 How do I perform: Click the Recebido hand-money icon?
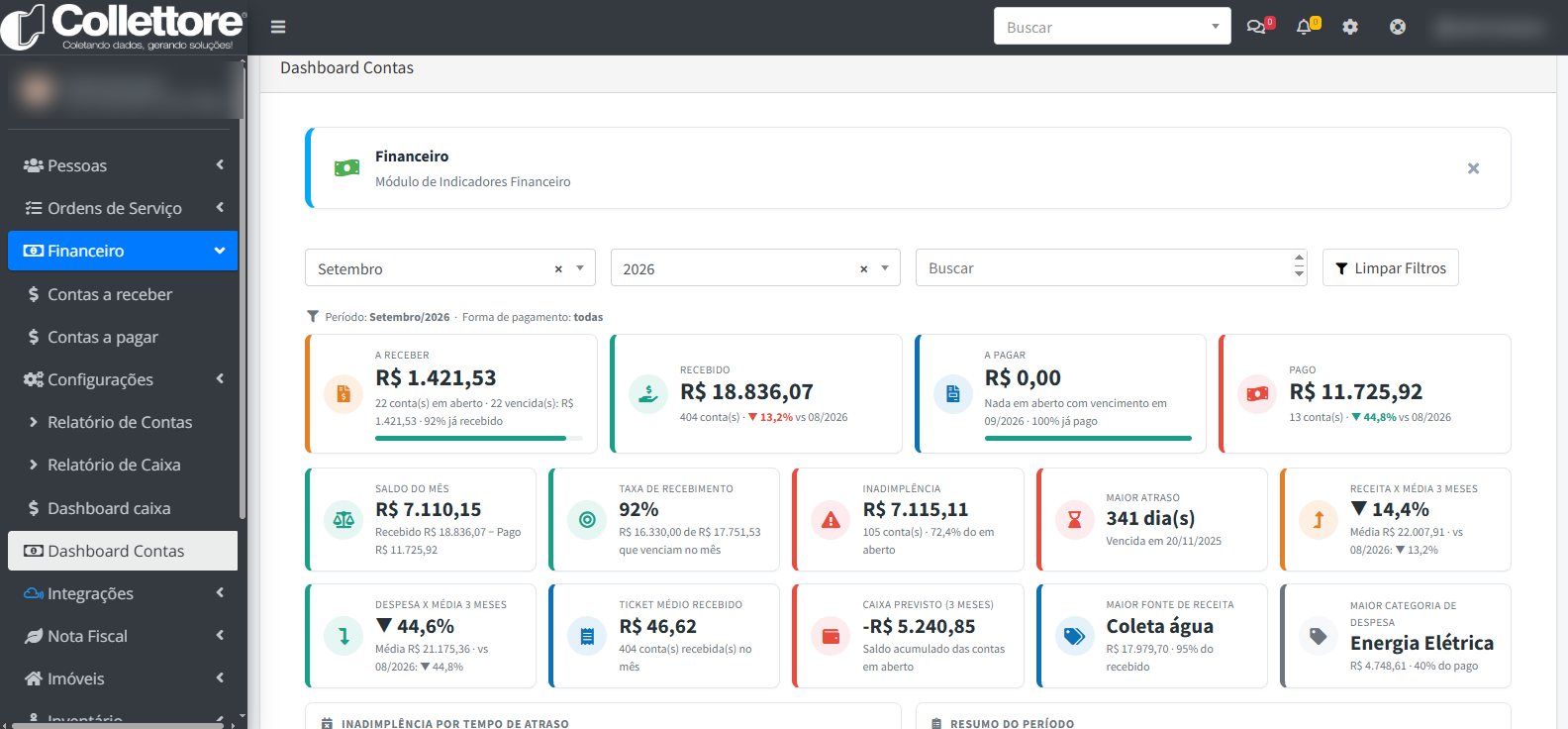pos(648,394)
